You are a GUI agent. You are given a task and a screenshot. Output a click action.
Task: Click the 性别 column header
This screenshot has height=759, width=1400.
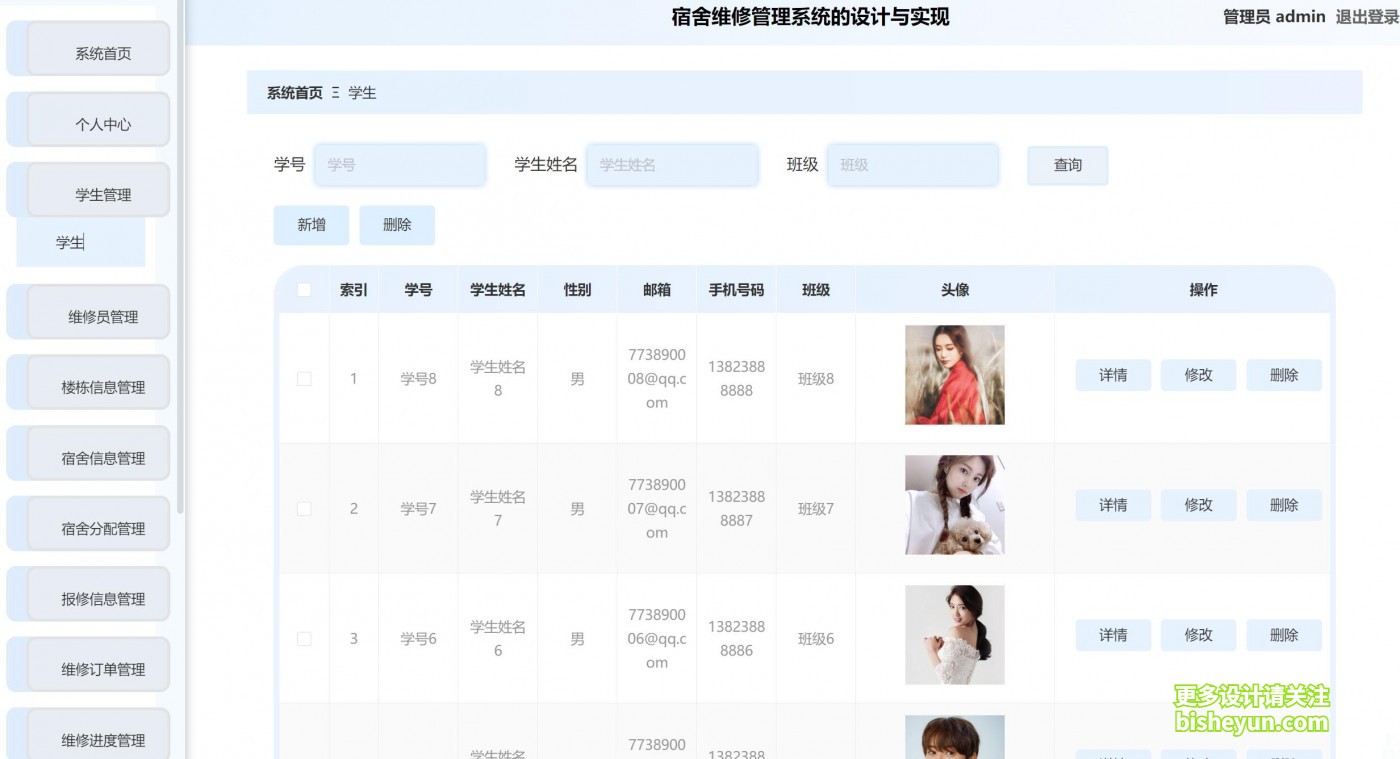tap(577, 290)
